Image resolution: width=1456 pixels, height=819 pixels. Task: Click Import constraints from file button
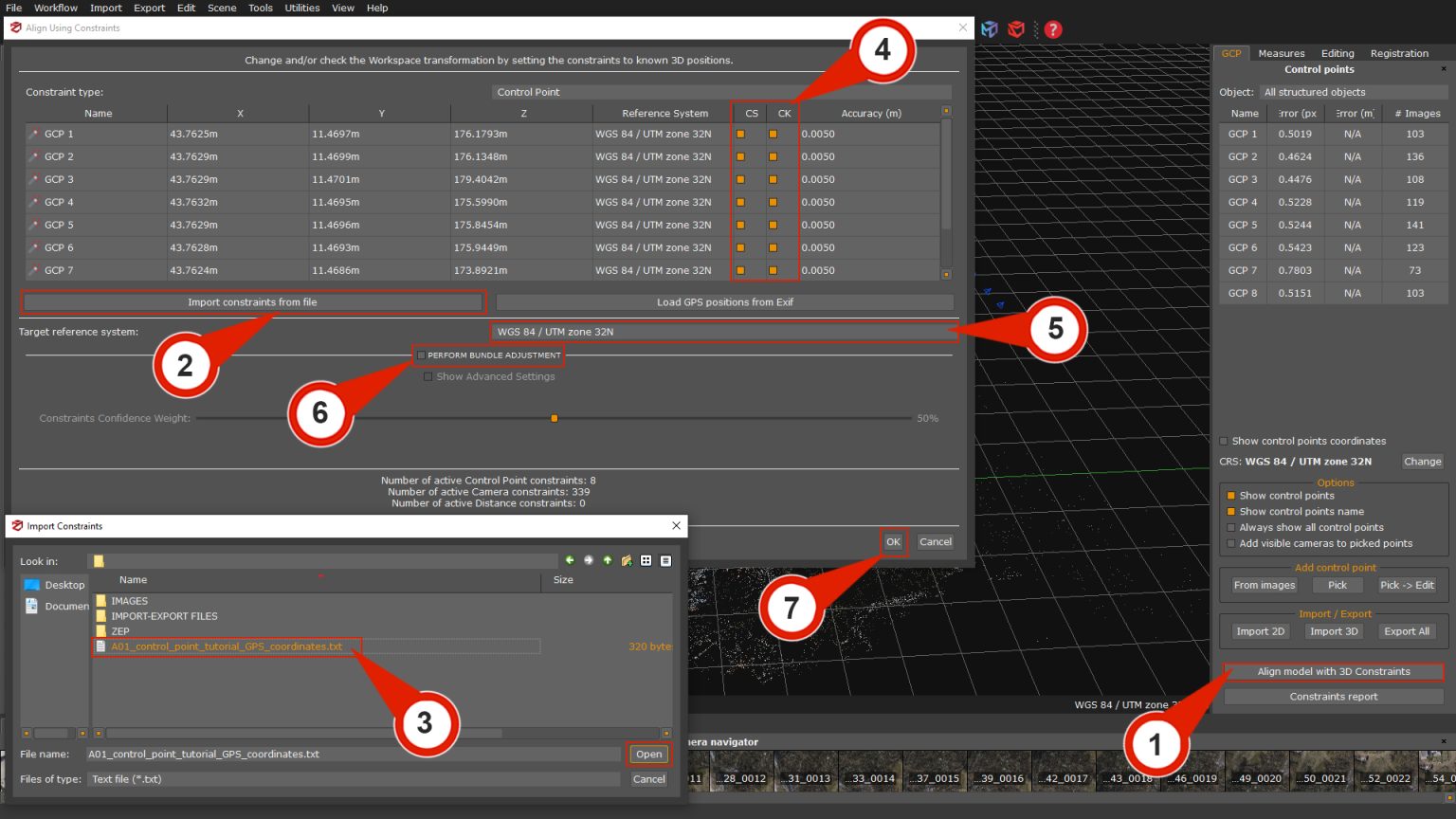252,302
